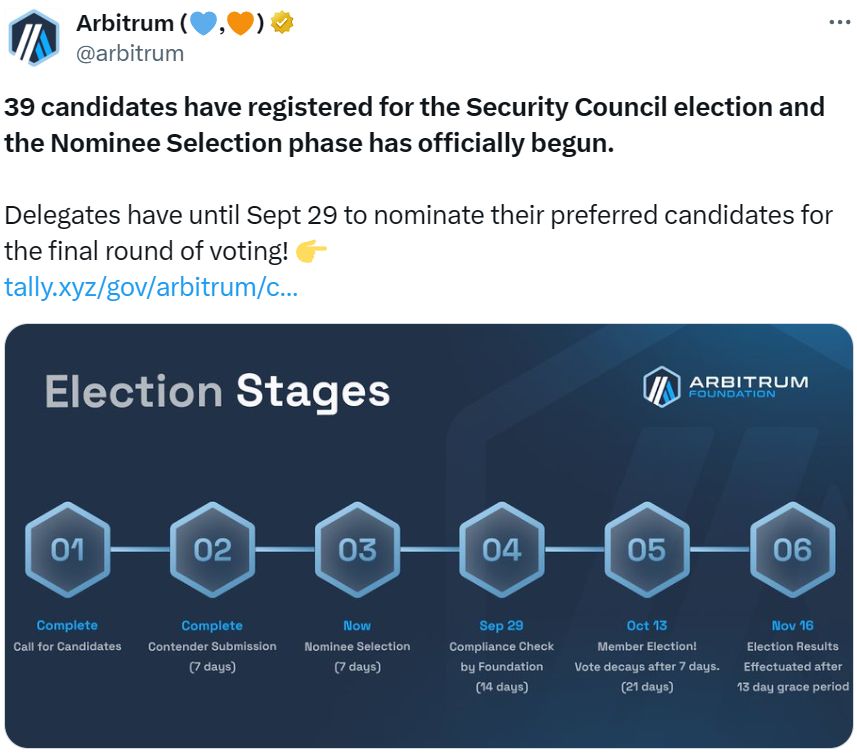Click the orange heart emoji in name
857x755 pixels.
pos(241,23)
